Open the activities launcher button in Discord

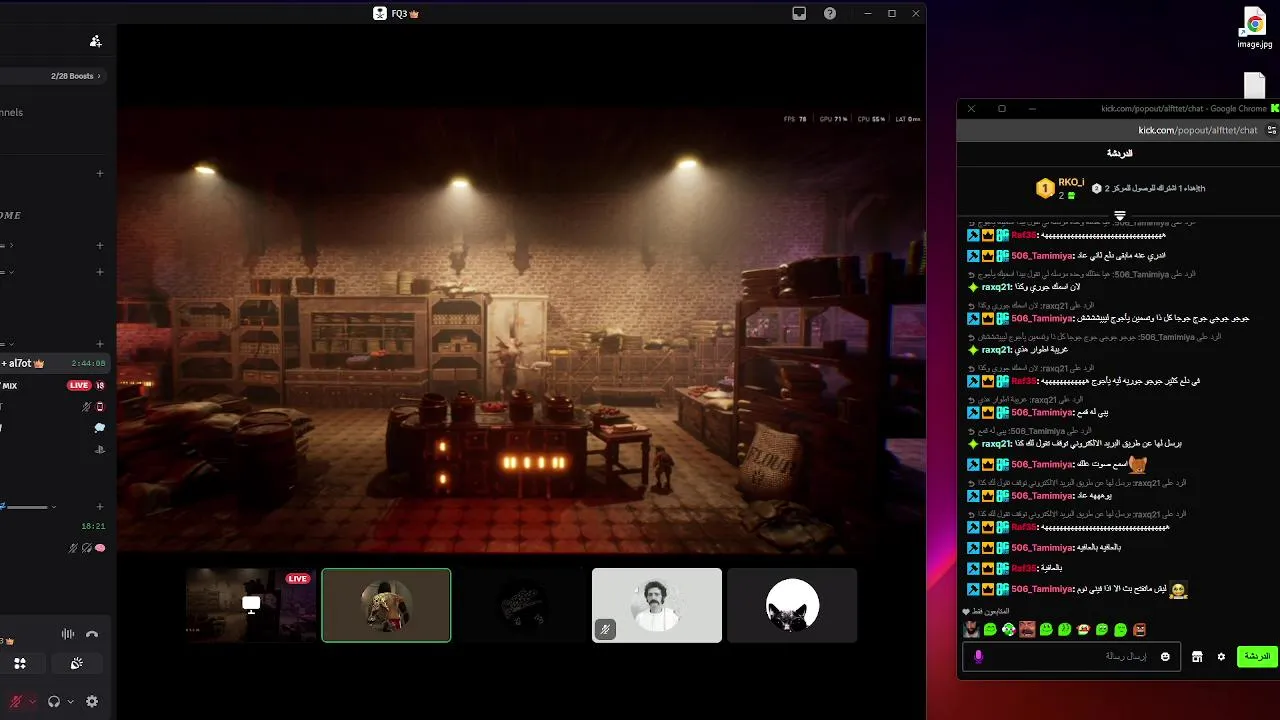[x=20, y=663]
